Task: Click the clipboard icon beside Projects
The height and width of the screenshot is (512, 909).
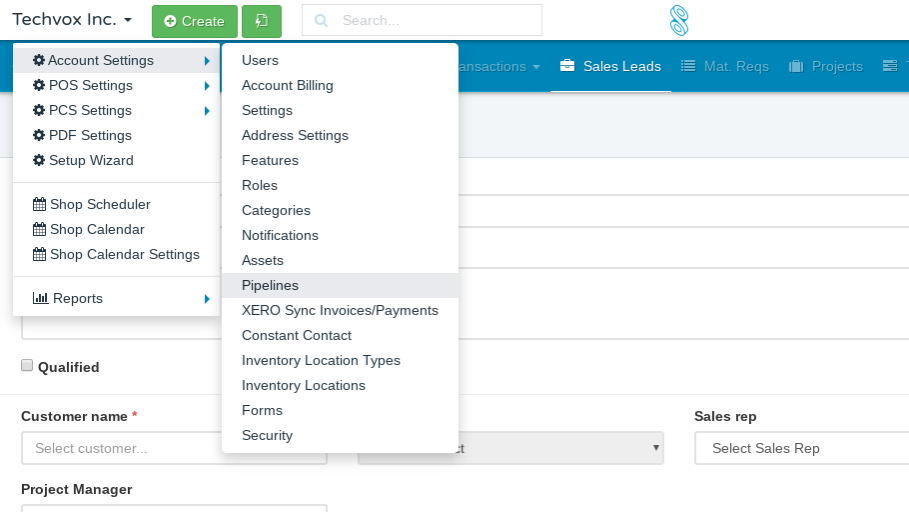Action: tap(796, 66)
